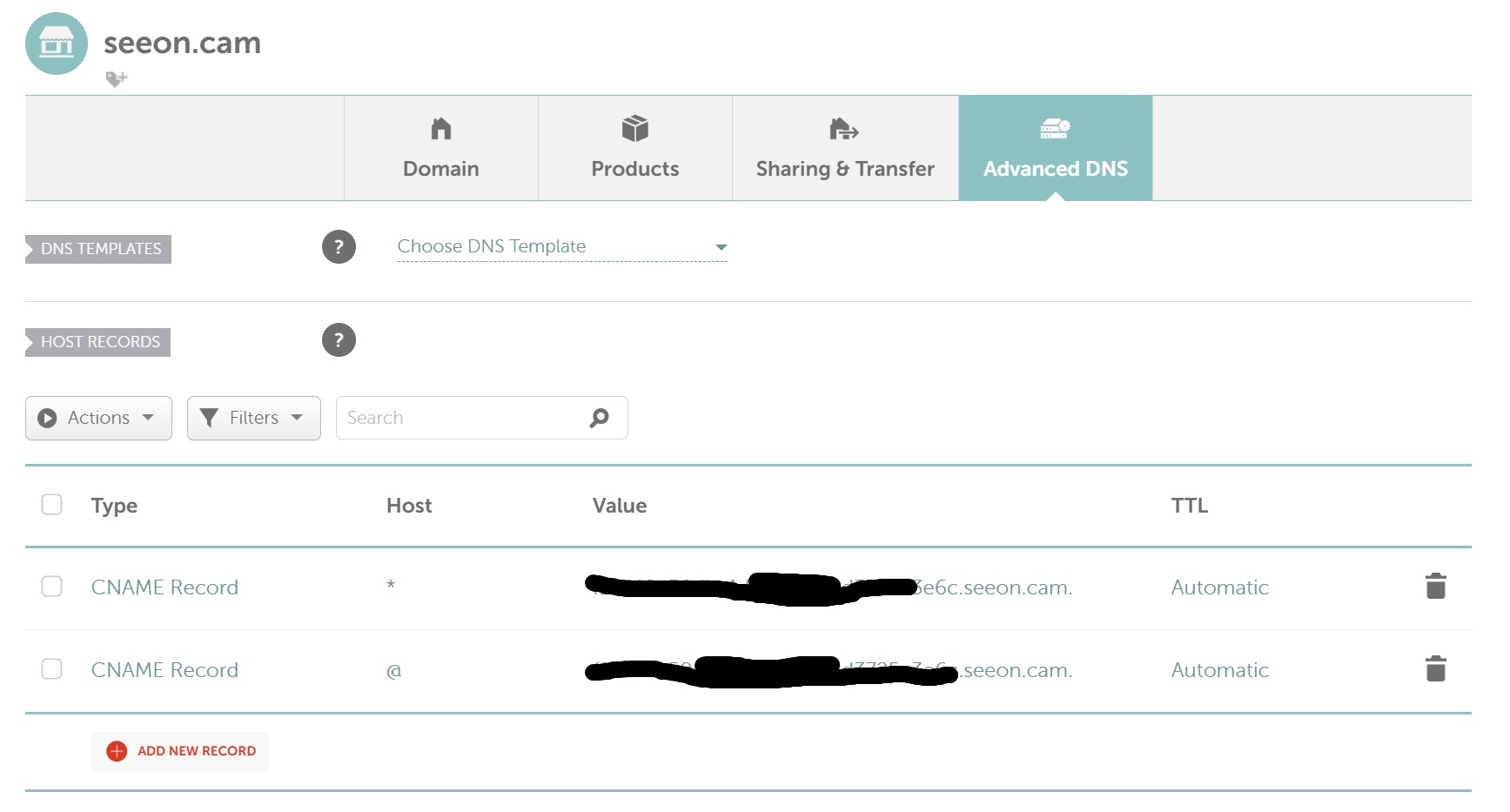Delete the wildcard (*) CNAME record

tap(1435, 587)
